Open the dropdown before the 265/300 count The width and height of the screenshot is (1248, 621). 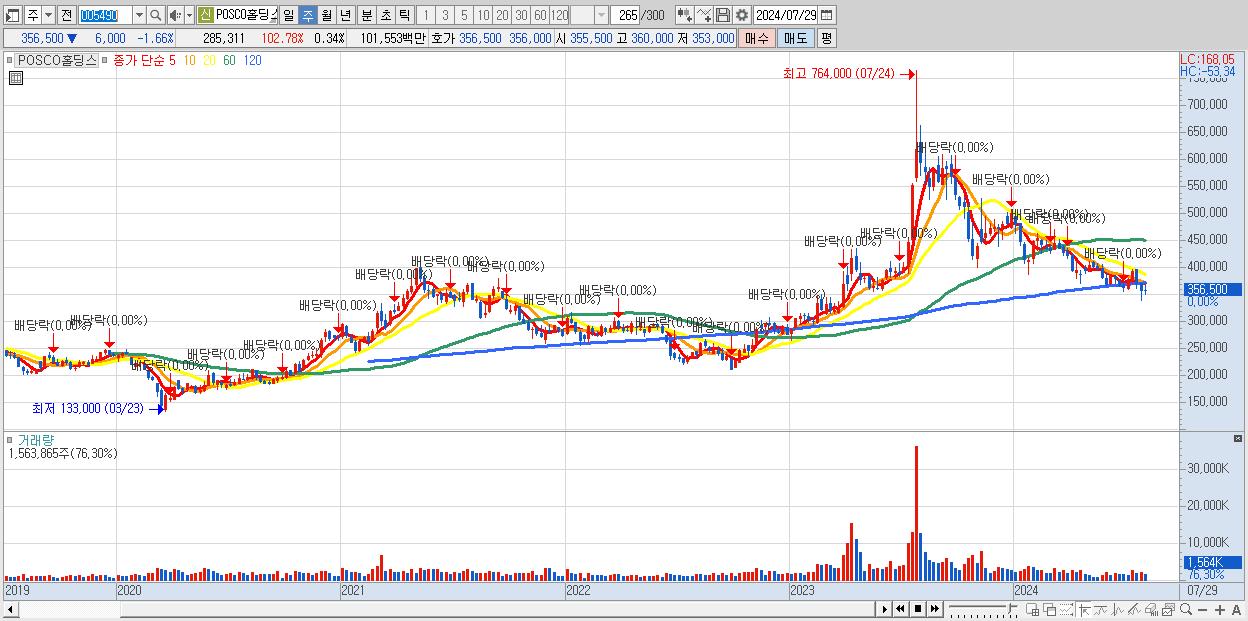point(601,15)
